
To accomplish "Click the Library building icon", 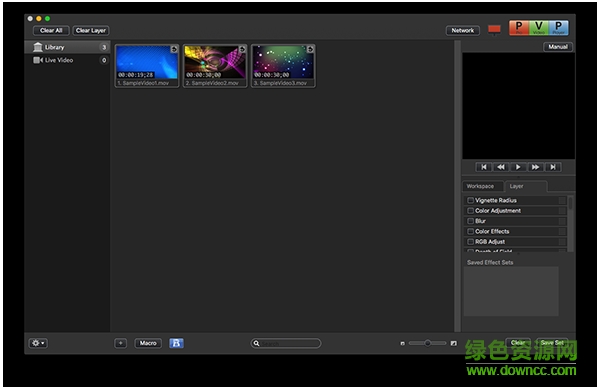I will 38,47.
